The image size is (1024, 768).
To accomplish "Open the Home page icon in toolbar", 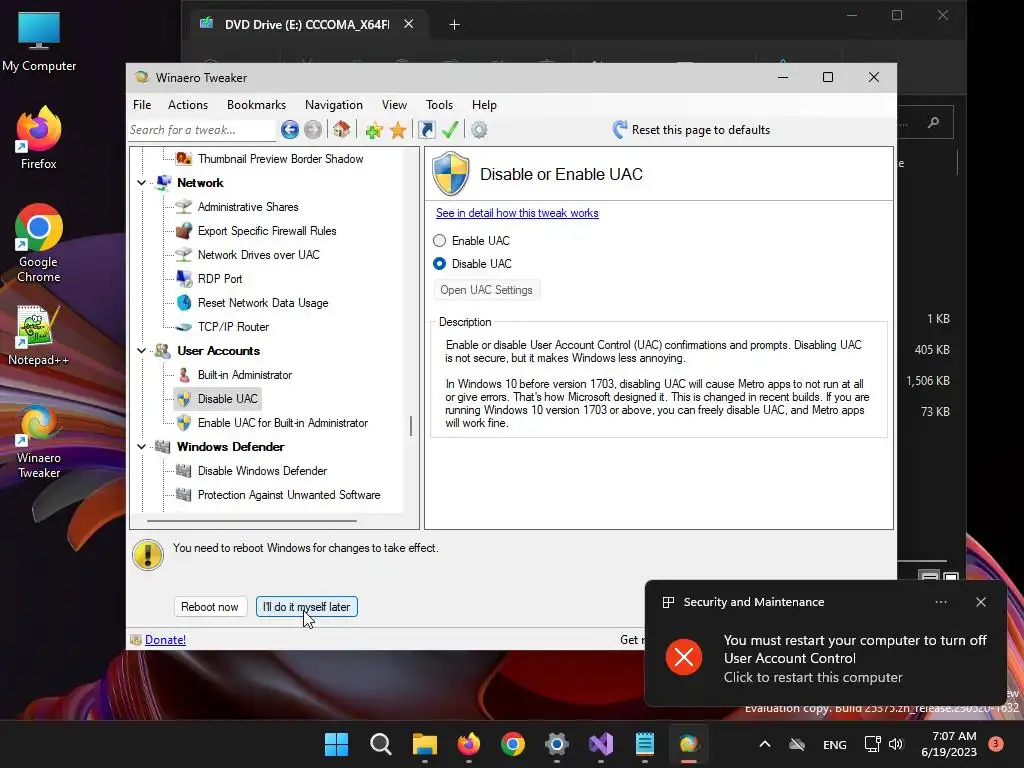I will point(341,129).
